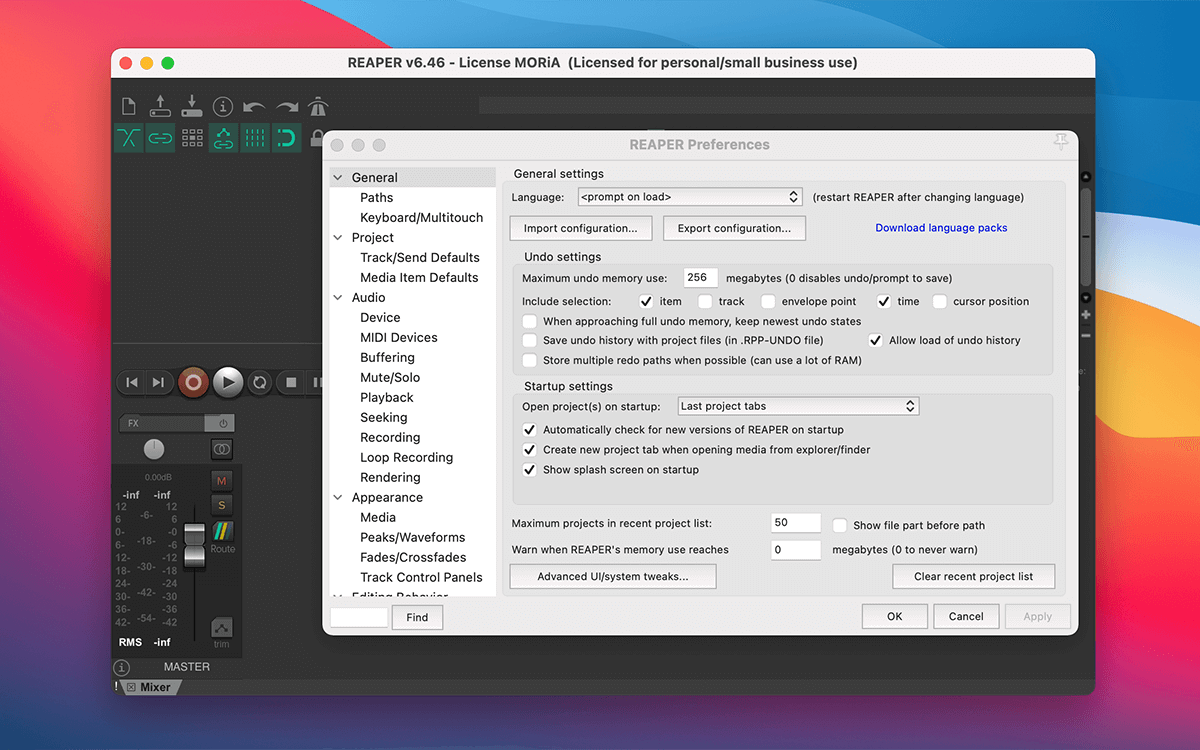Close the Mixer docker tab with its X
The height and width of the screenshot is (750, 1200).
tap(131, 687)
